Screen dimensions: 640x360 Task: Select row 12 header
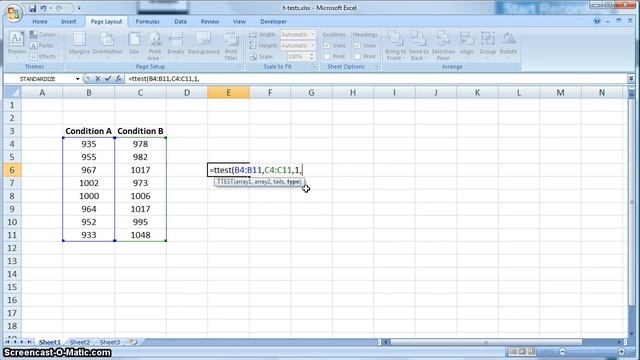(x=12, y=248)
